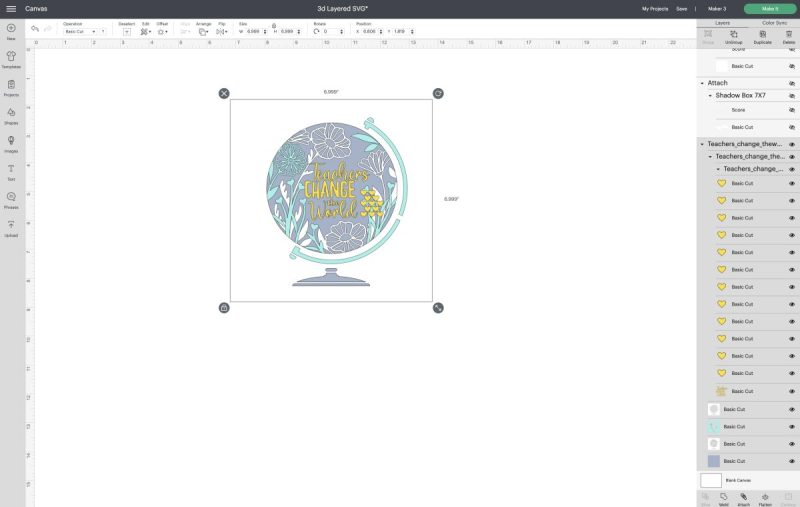Click the Deselect icon

pyautogui.click(x=127, y=32)
